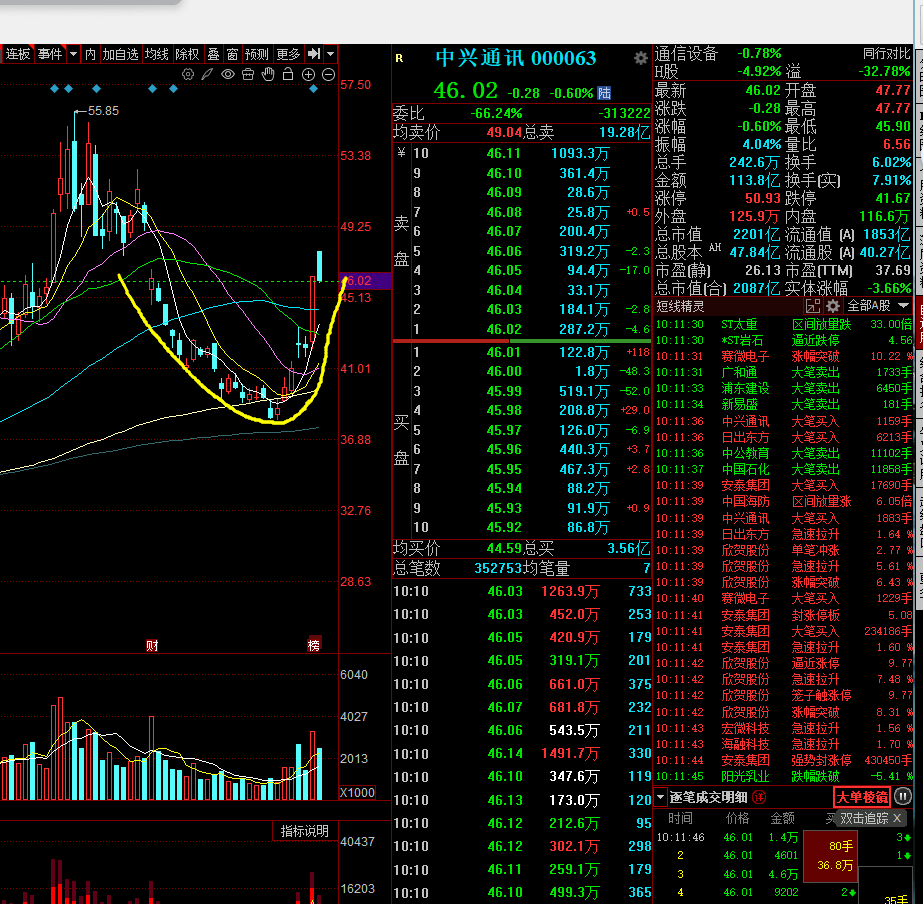Screen dimensions: 923x904
Task: Click the red 详 detail icon
Action: coord(759,797)
